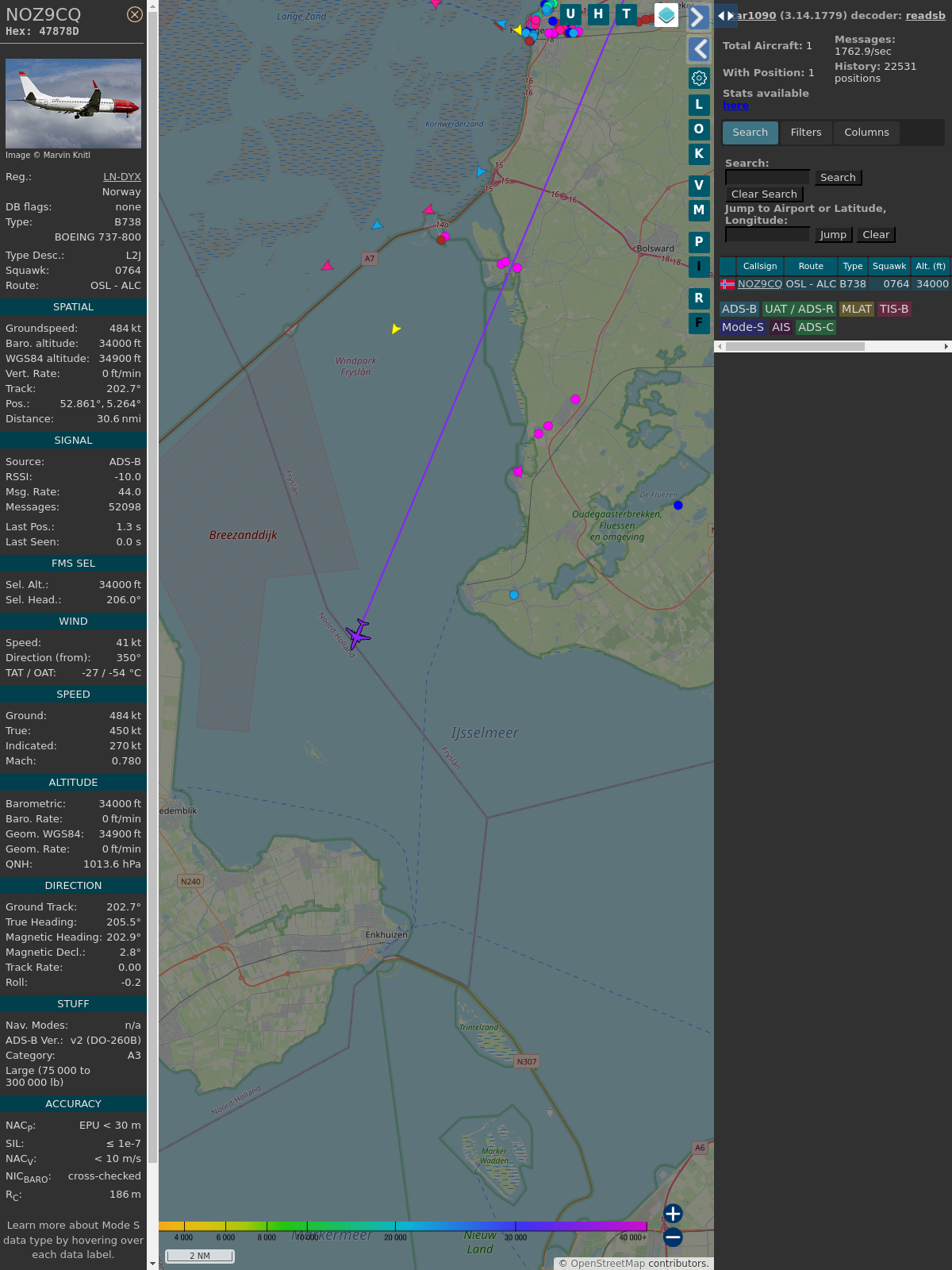This screenshot has height=1270, width=952.
Task: Click the Clear Search button
Action: coord(764,194)
